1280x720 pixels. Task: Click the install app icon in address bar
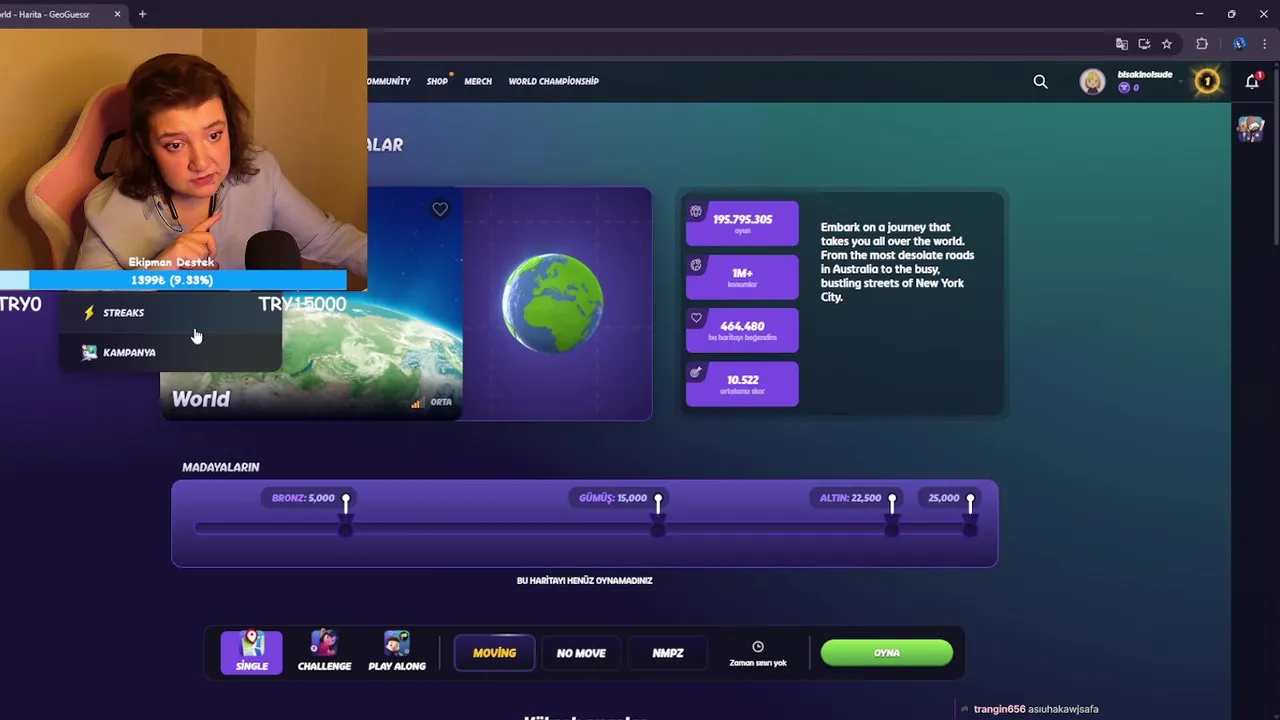[x=1144, y=44]
